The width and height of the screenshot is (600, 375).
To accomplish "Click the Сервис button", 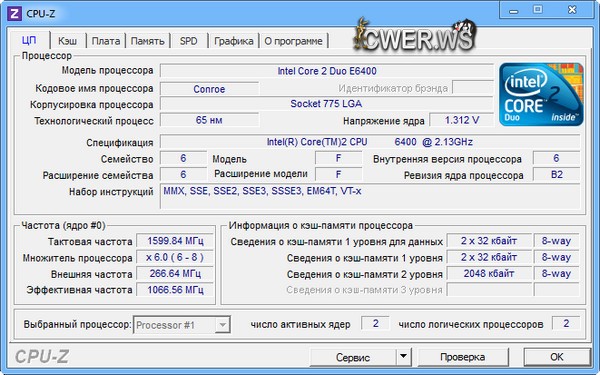I will tap(353, 357).
